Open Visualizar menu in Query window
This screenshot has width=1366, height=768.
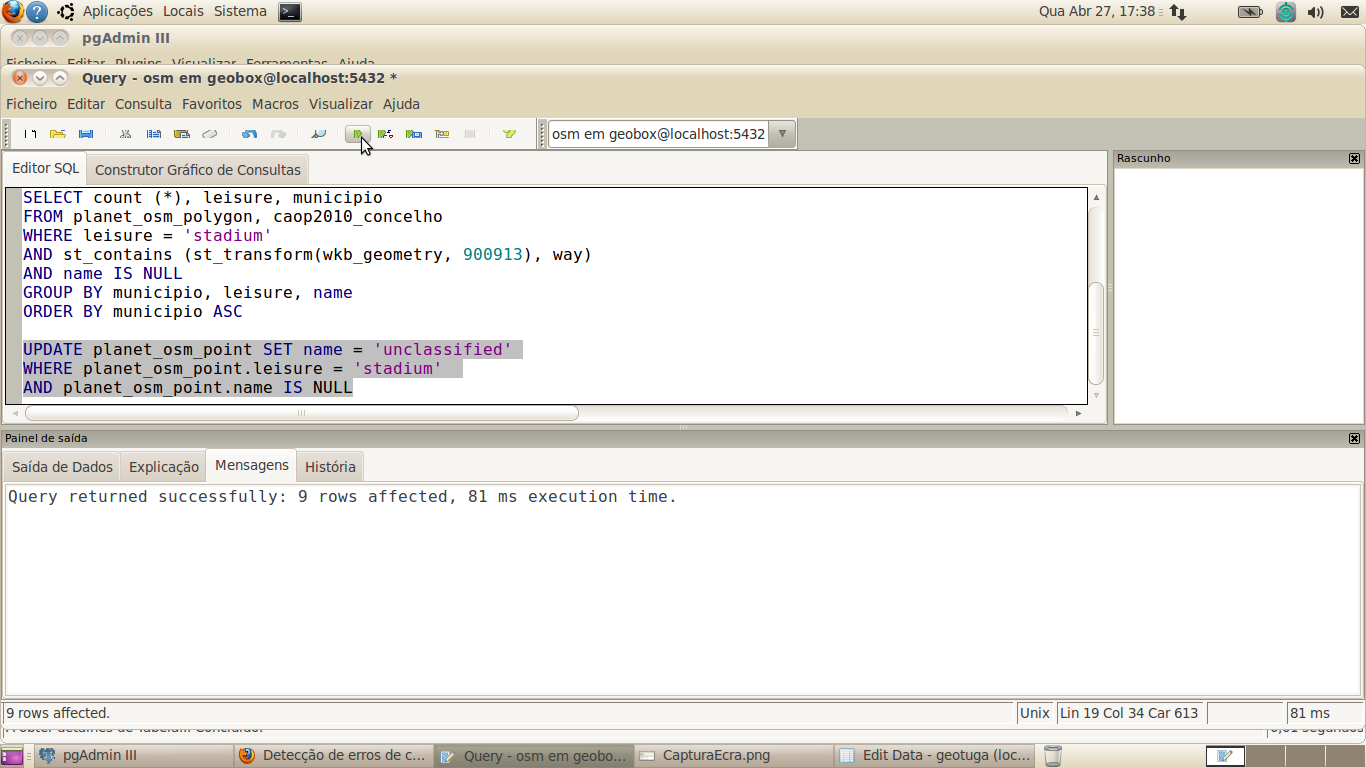tap(341, 104)
